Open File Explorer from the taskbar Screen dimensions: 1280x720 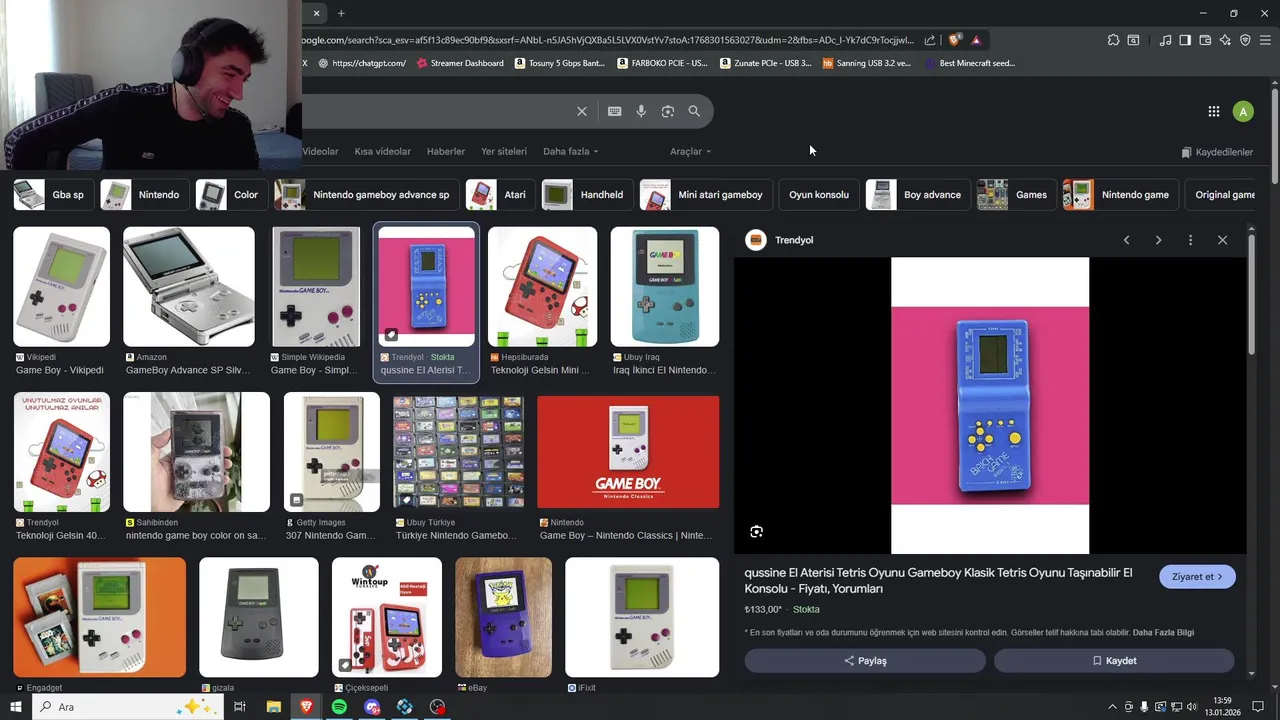273,707
